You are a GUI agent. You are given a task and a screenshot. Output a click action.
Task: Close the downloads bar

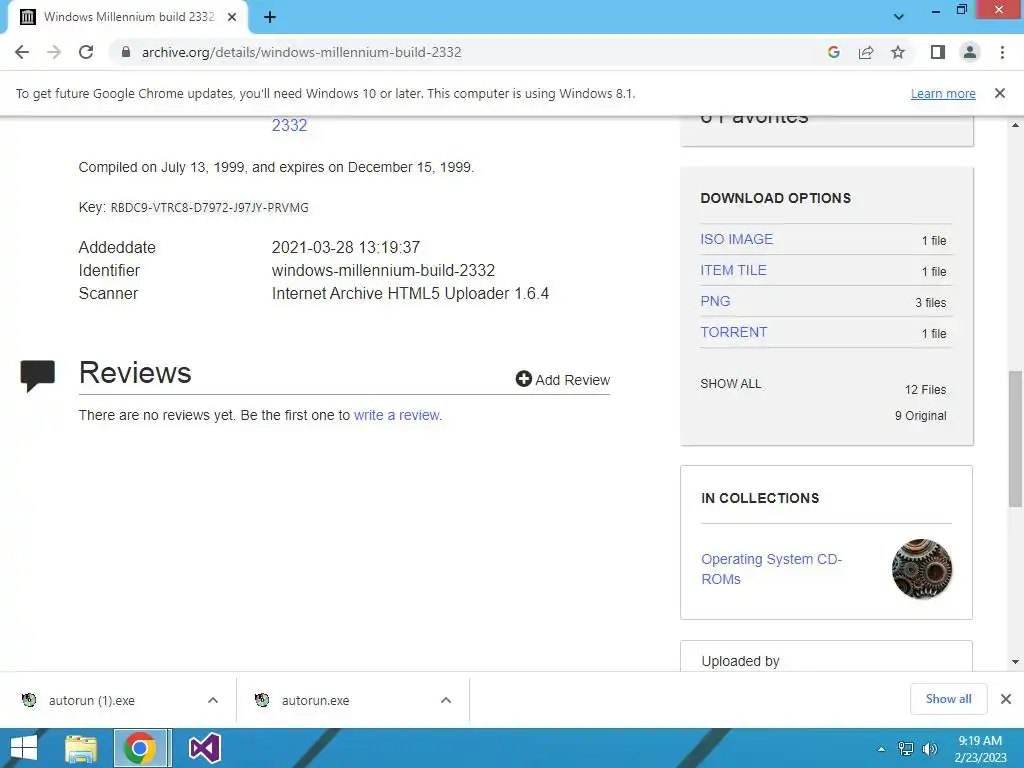tap(1006, 699)
